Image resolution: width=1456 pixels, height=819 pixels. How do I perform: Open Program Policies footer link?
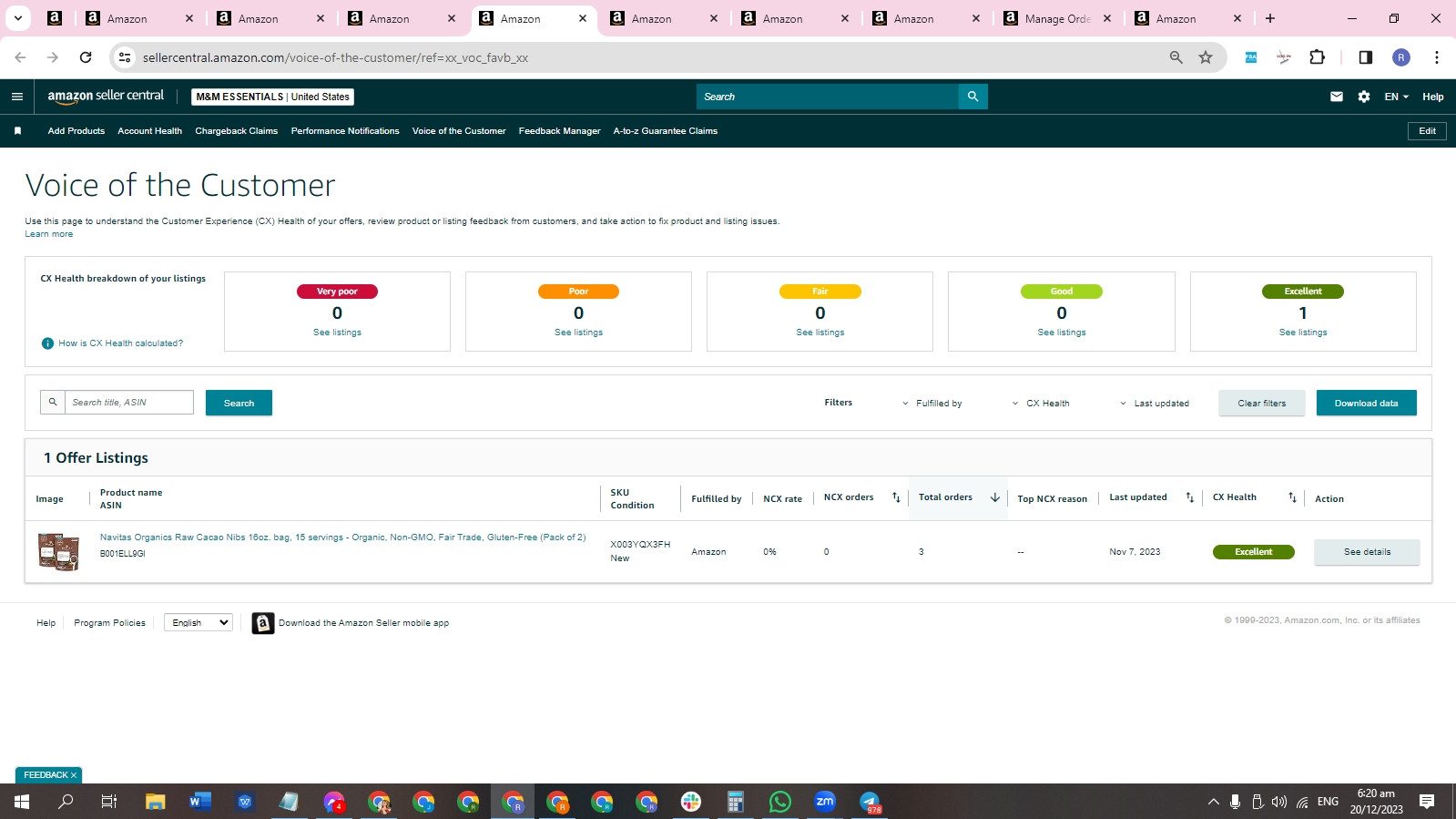click(x=109, y=623)
